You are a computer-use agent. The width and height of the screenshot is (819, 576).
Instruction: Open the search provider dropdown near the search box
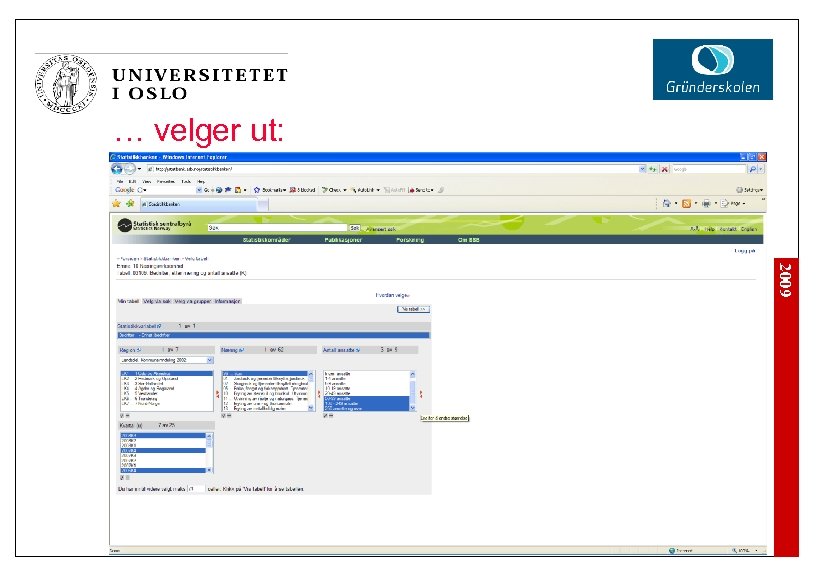pyautogui.click(x=762, y=169)
